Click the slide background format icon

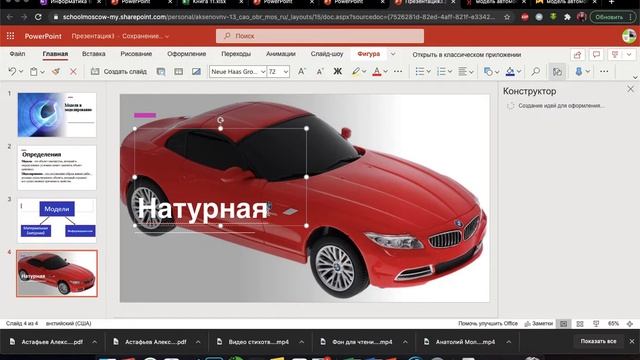196,71
